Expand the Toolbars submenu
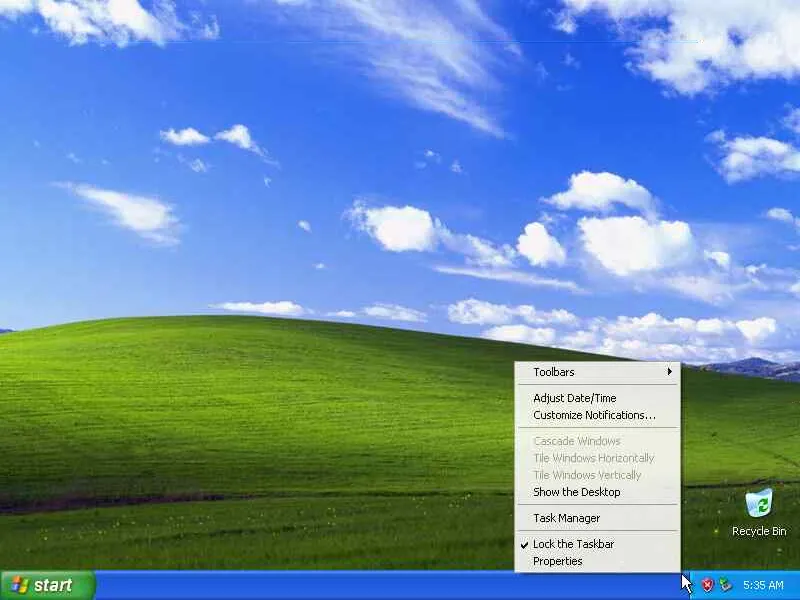Viewport: 800px width, 600px height. point(598,372)
